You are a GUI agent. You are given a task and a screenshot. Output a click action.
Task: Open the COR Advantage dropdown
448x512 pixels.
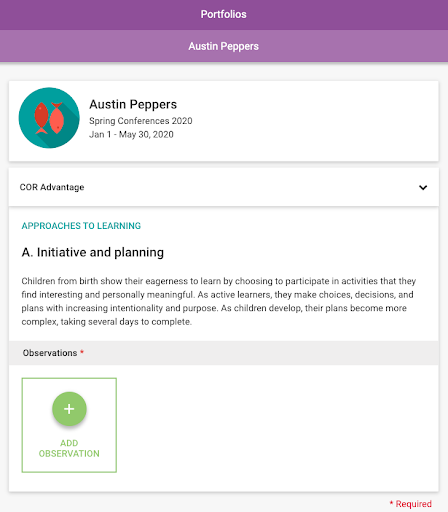click(224, 187)
